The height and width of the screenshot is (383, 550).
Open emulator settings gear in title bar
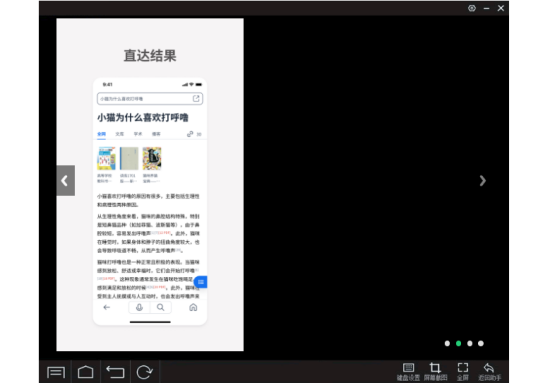[x=472, y=8]
